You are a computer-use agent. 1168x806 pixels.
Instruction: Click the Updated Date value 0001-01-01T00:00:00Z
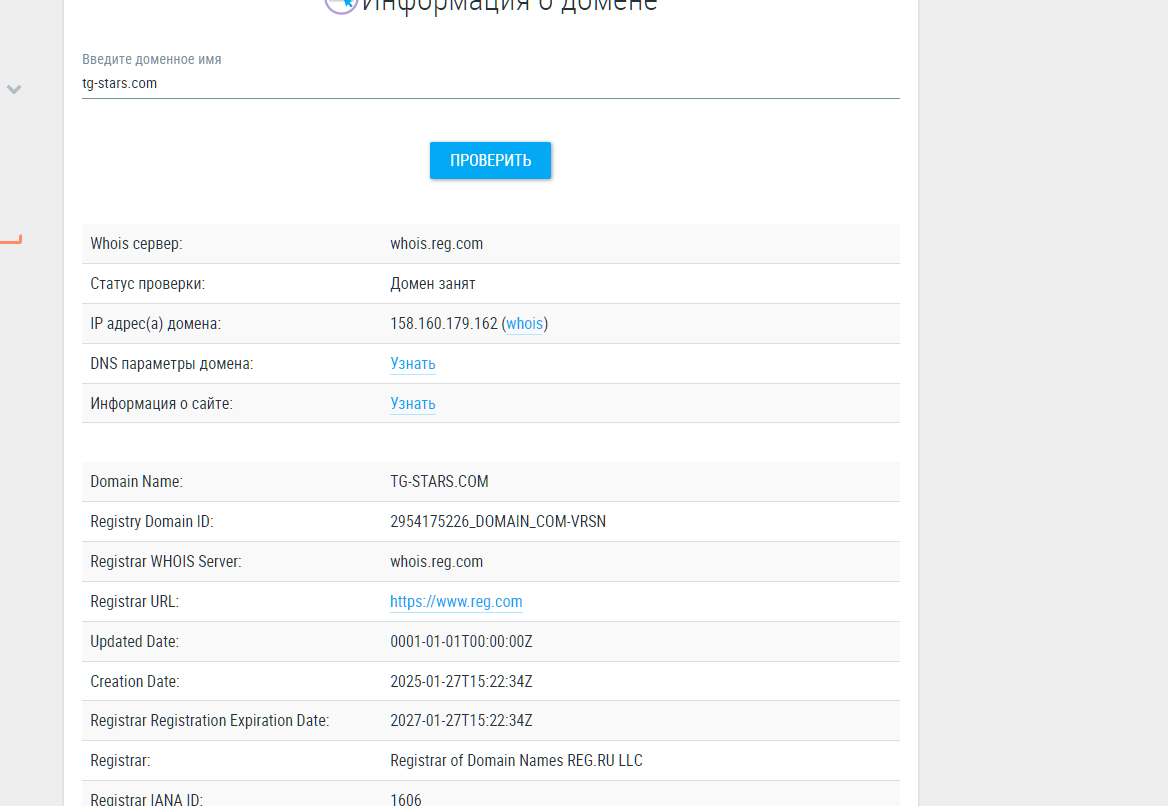click(x=461, y=642)
